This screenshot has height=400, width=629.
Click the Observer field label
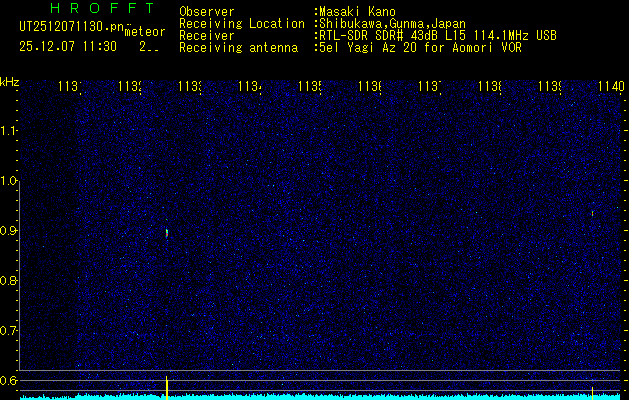click(206, 12)
